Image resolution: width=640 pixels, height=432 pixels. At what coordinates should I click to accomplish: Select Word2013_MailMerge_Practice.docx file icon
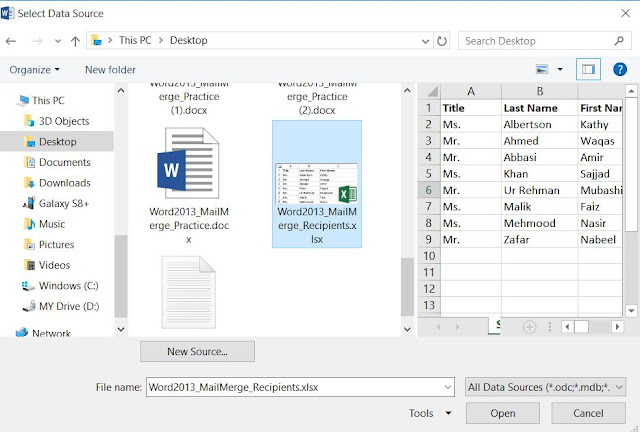click(x=189, y=163)
